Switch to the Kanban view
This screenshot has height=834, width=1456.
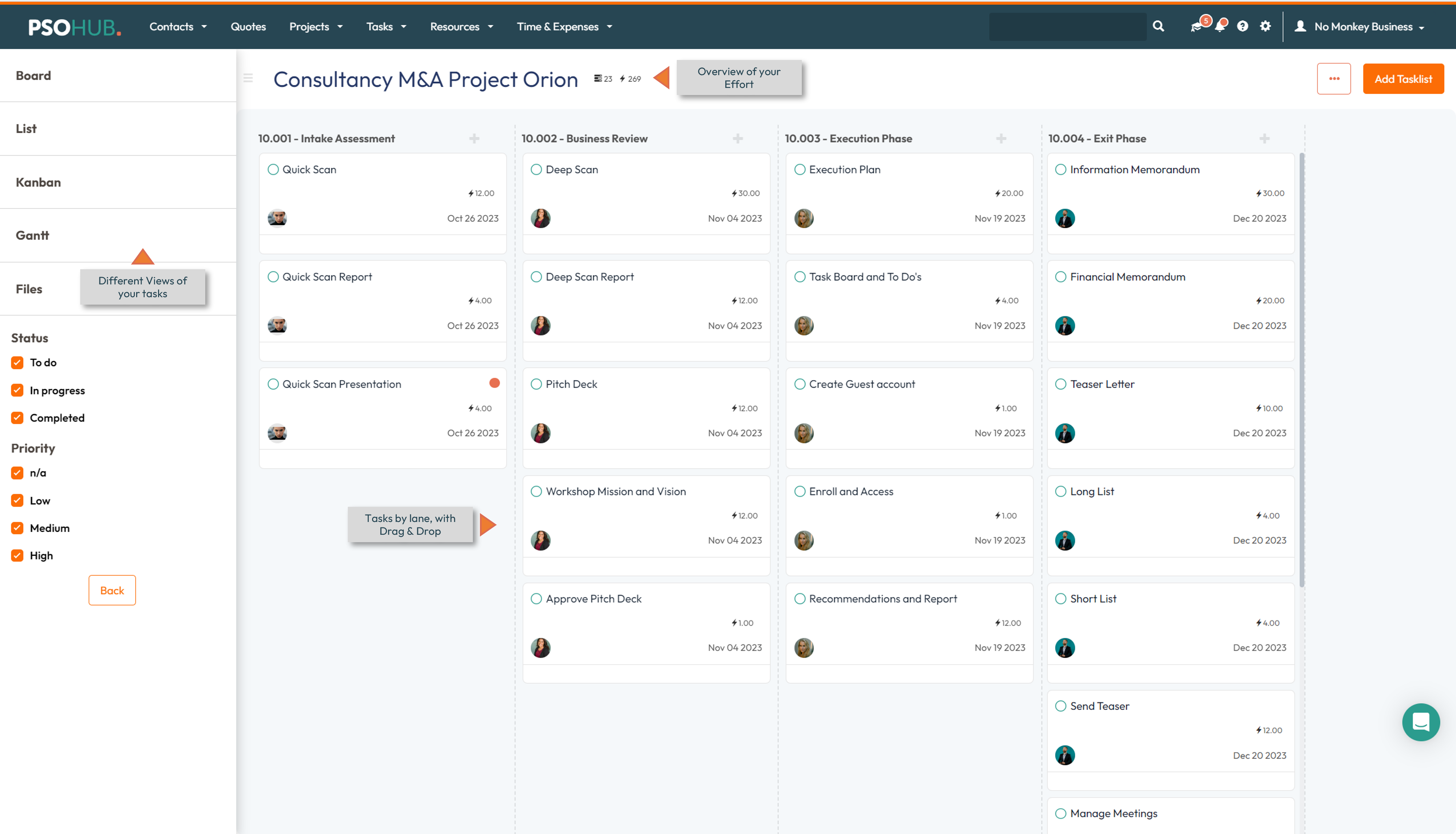pyautogui.click(x=38, y=182)
